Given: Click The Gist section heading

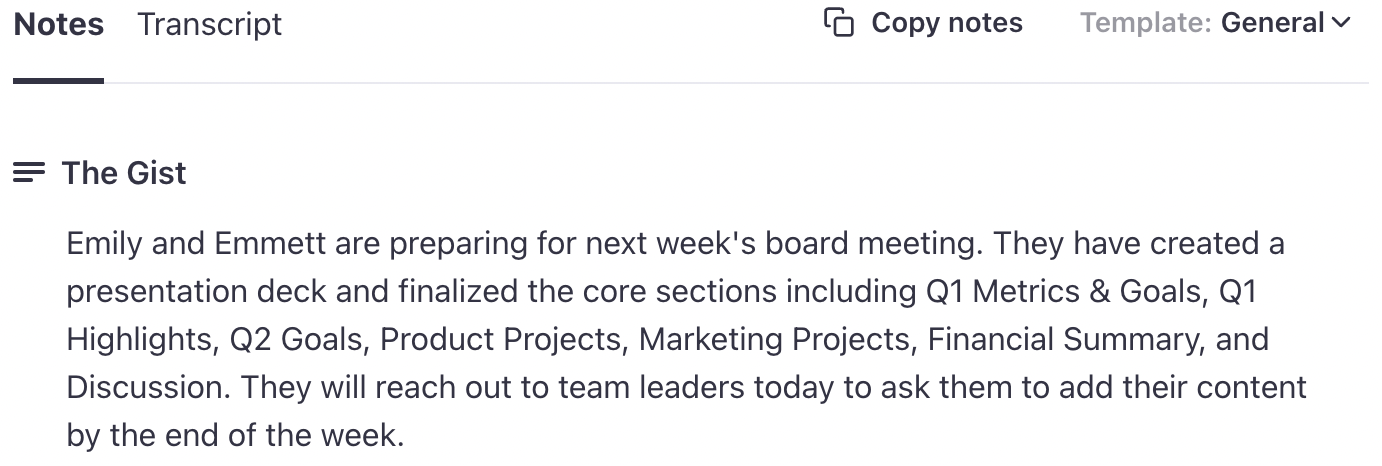Looking at the screenshot, I should (124, 173).
